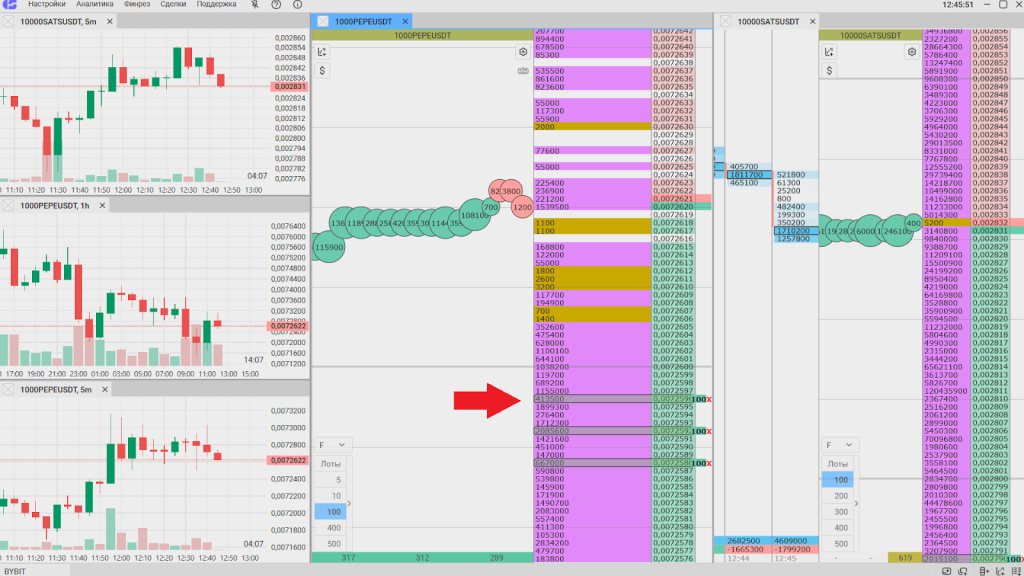Select lot size 400 in the PEPE panel
1024x576 pixels.
tap(333, 527)
